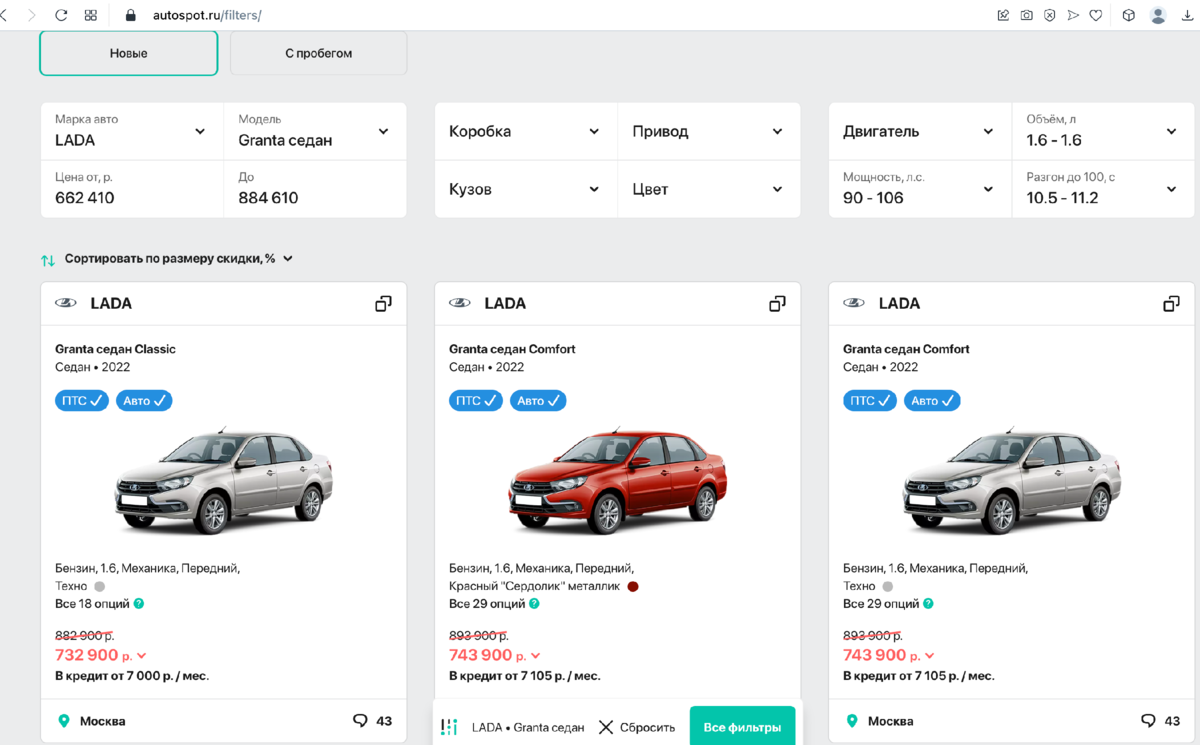The image size is (1200, 745).
Task: Click comments bubble on silver Comfort card
Action: click(x=1149, y=721)
